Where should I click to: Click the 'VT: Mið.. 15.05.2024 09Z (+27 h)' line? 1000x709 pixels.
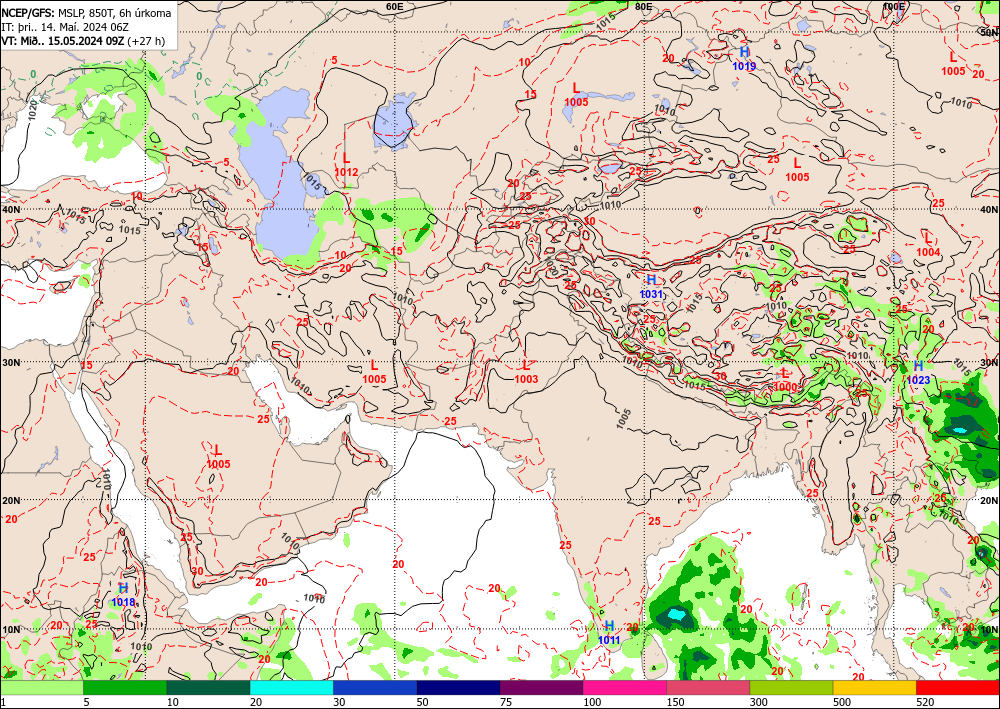(83, 41)
